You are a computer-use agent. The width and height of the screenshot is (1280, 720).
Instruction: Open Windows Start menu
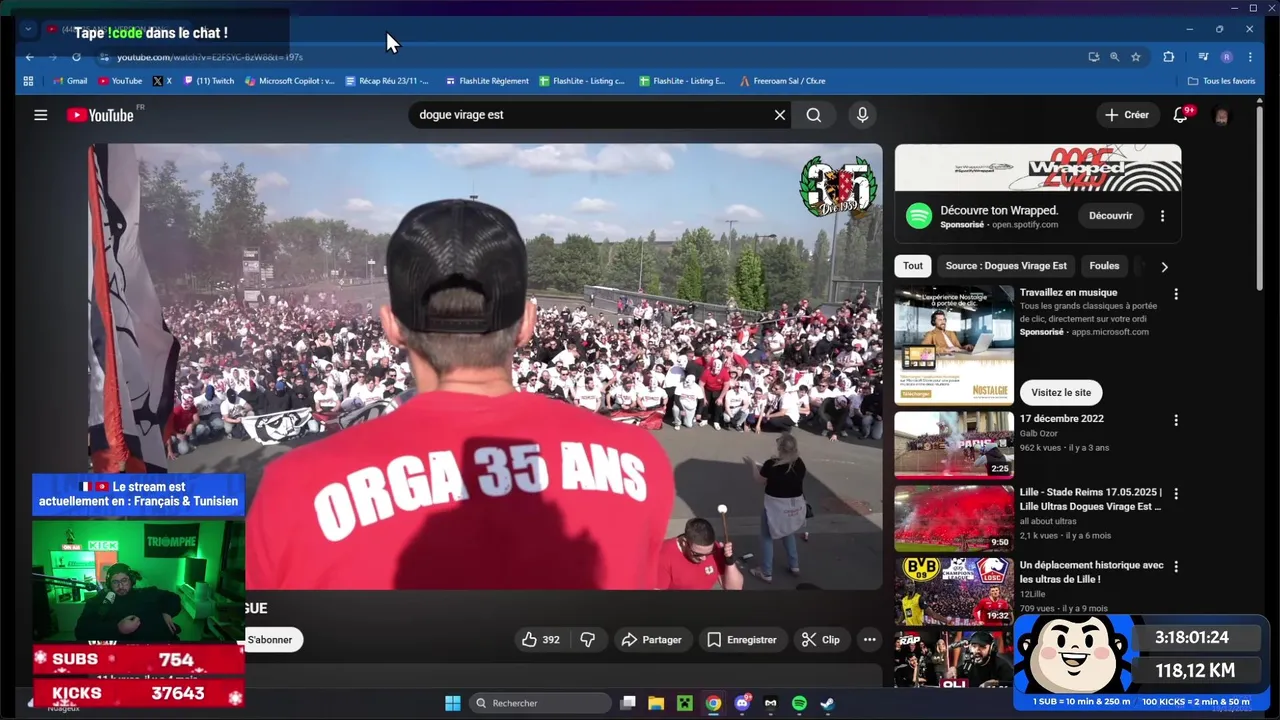click(x=452, y=703)
